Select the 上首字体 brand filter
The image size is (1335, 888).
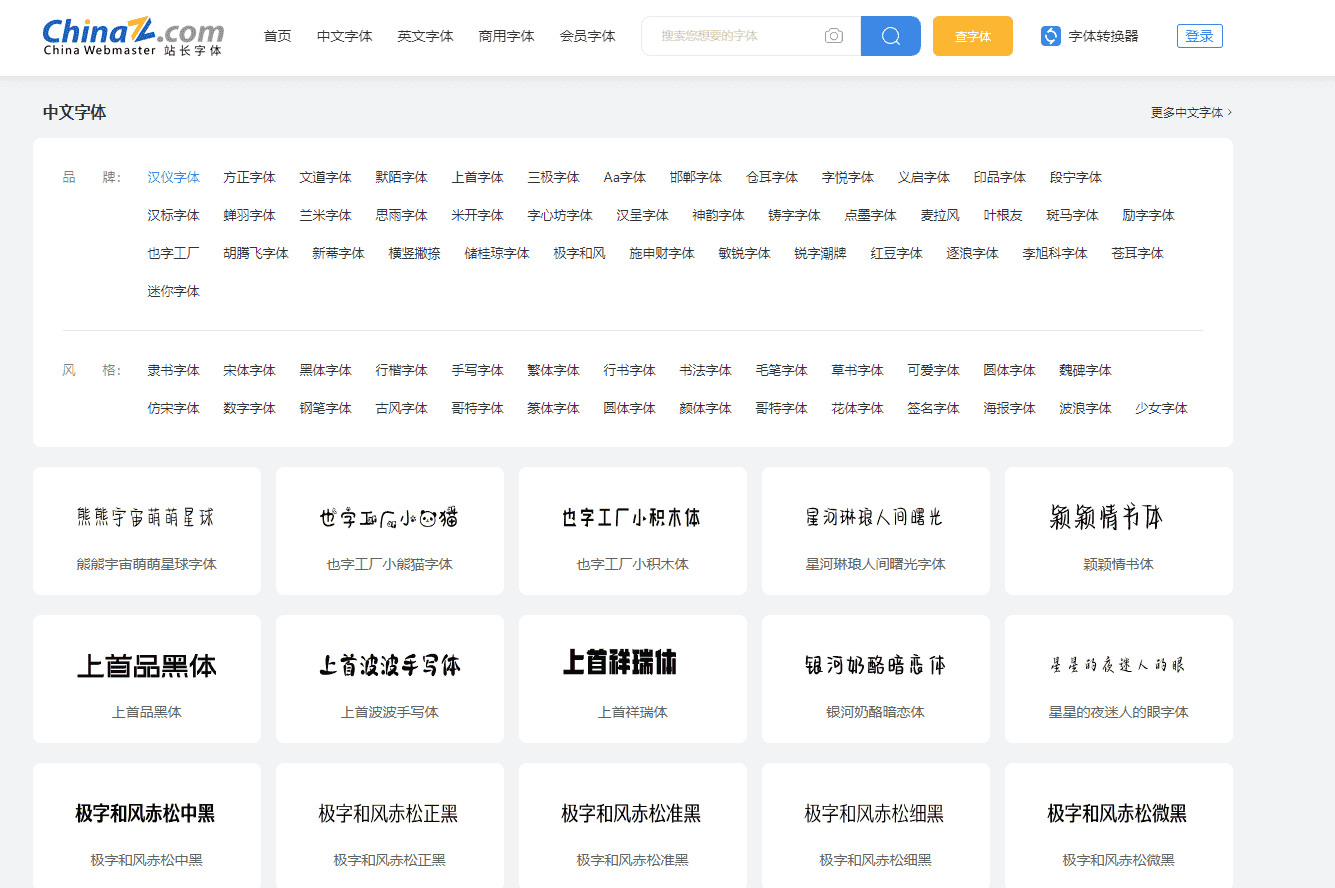coord(478,177)
